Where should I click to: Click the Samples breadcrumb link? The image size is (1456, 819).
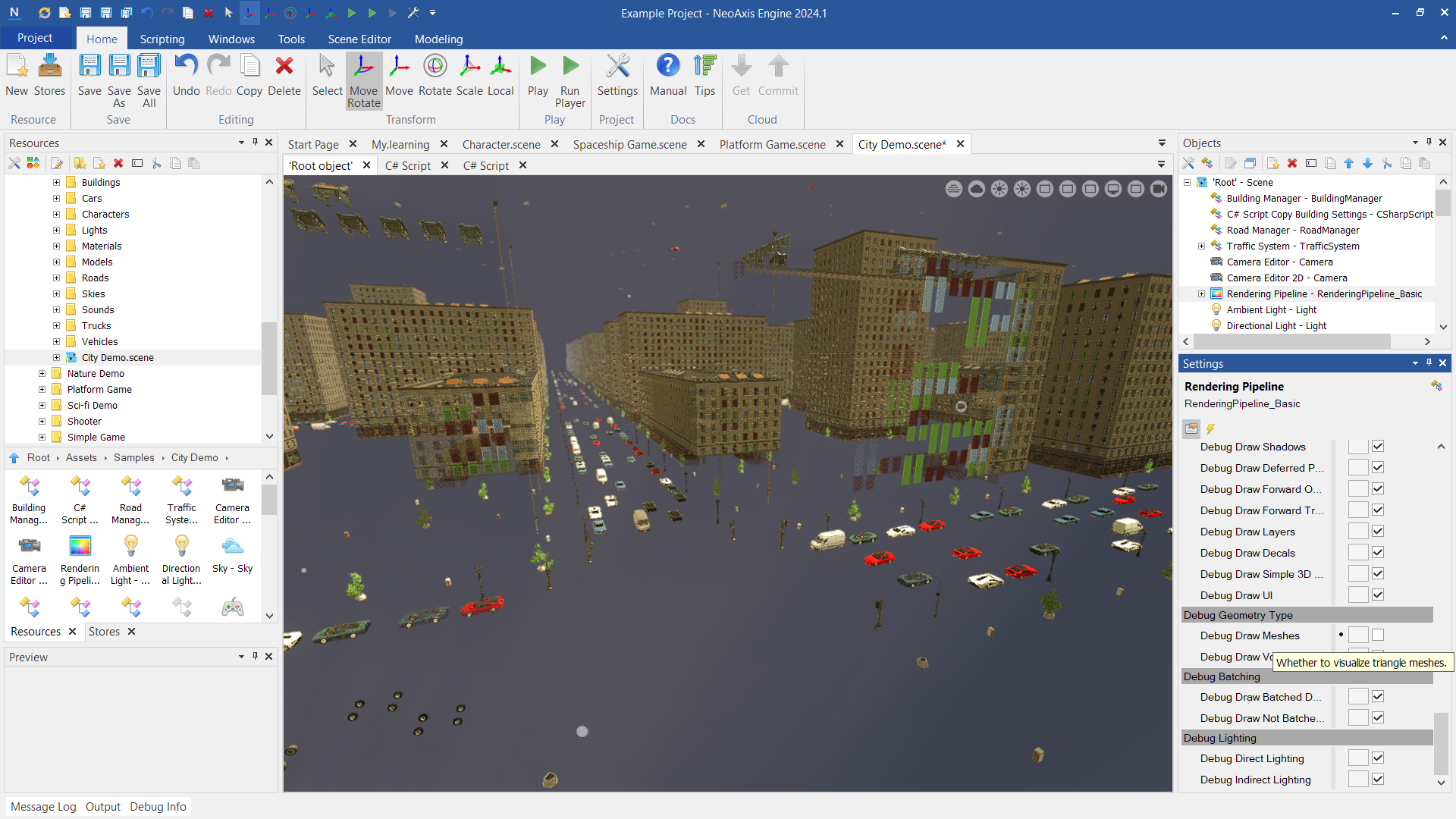pos(133,458)
